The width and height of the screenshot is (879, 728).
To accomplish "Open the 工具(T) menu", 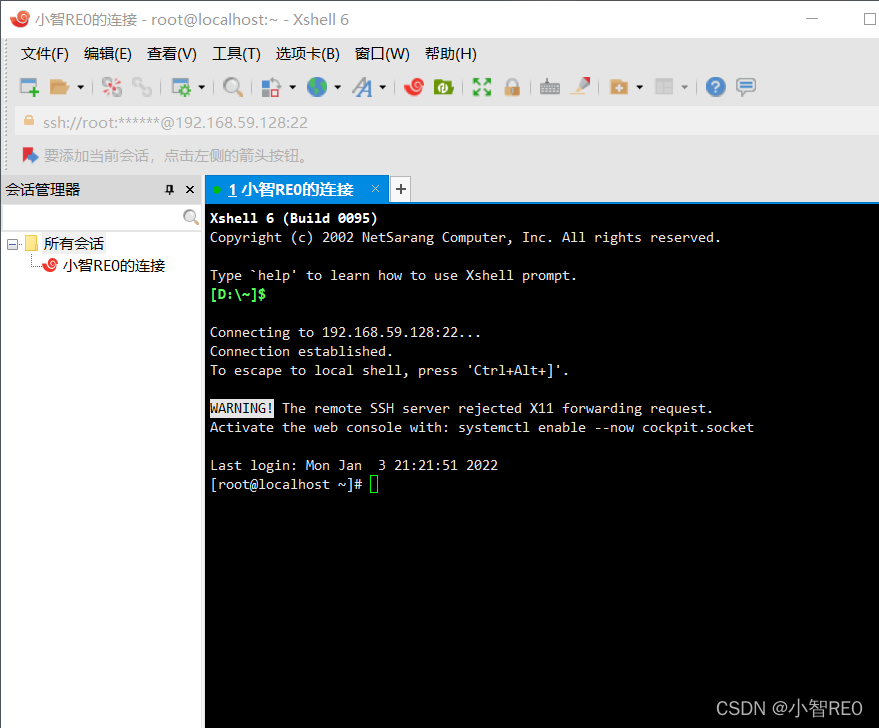I will coord(236,54).
